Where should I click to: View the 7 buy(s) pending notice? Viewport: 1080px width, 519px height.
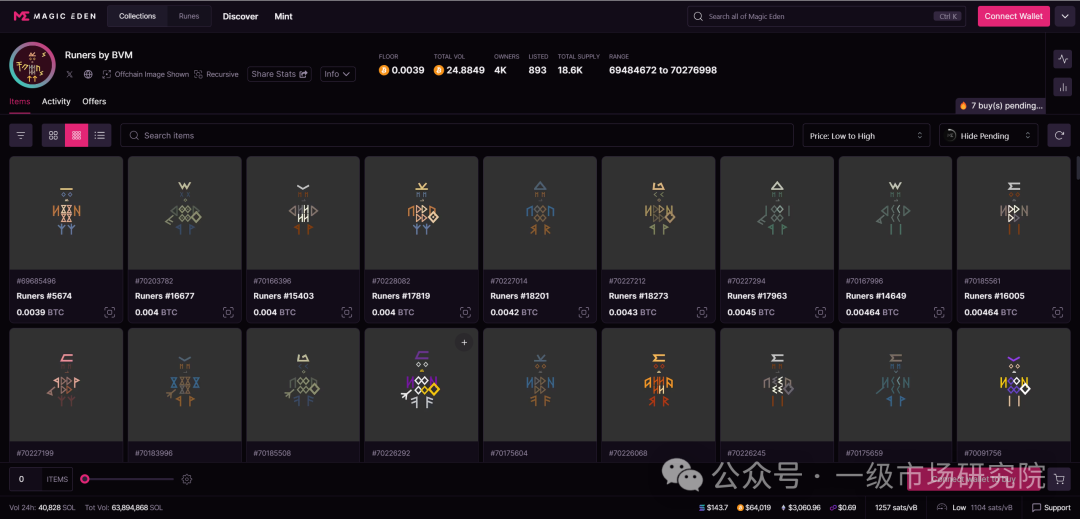tap(1001, 106)
